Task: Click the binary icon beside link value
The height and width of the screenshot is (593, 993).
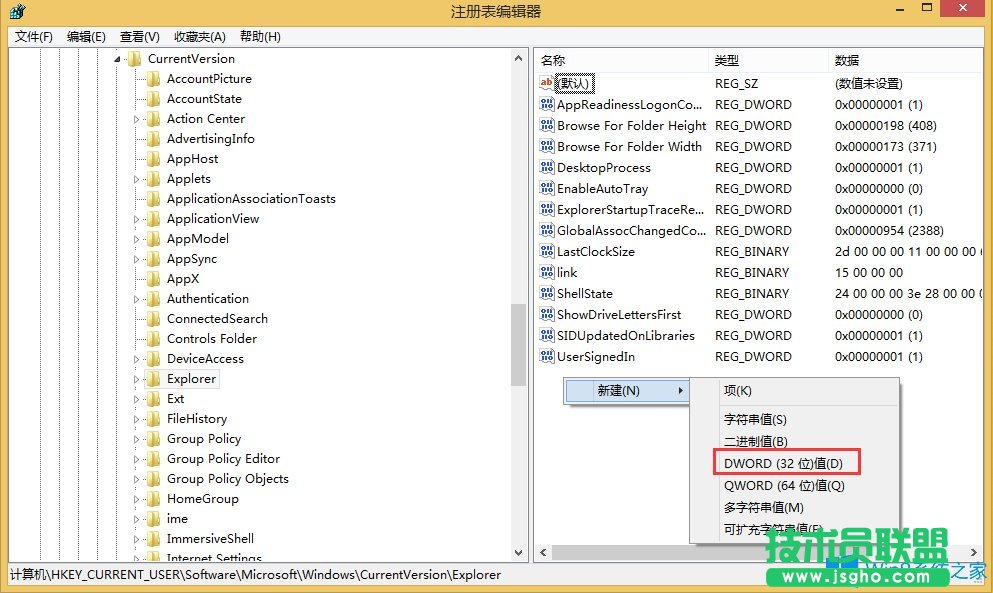Action: point(546,272)
